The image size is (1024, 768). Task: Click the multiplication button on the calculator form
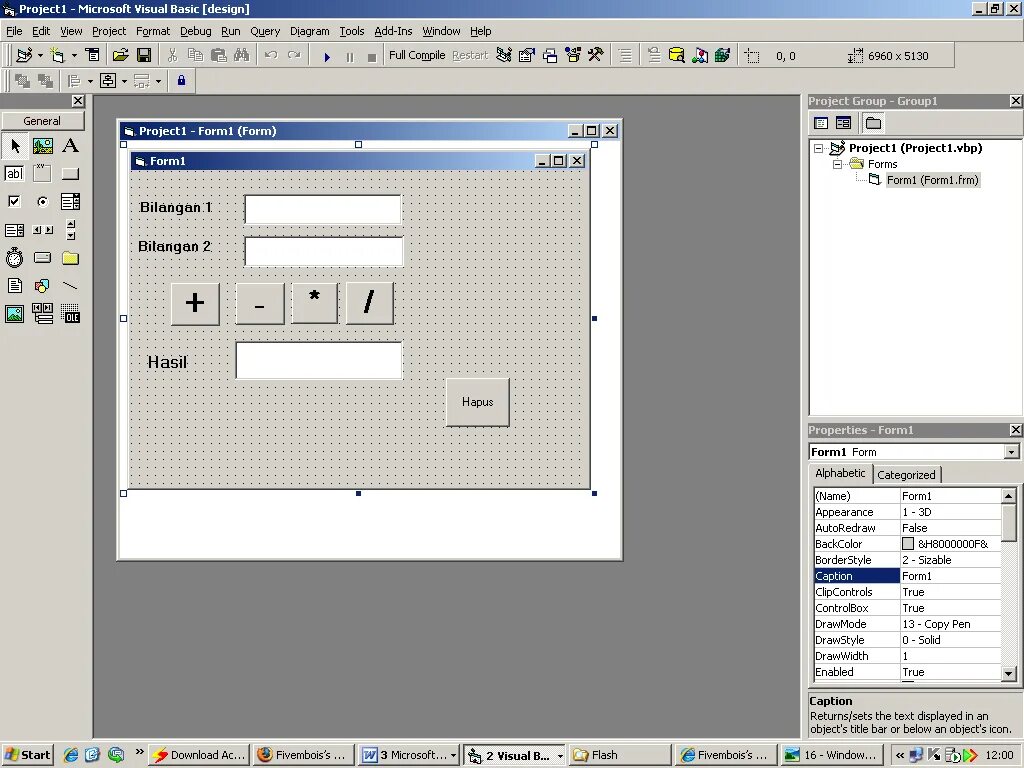point(313,302)
